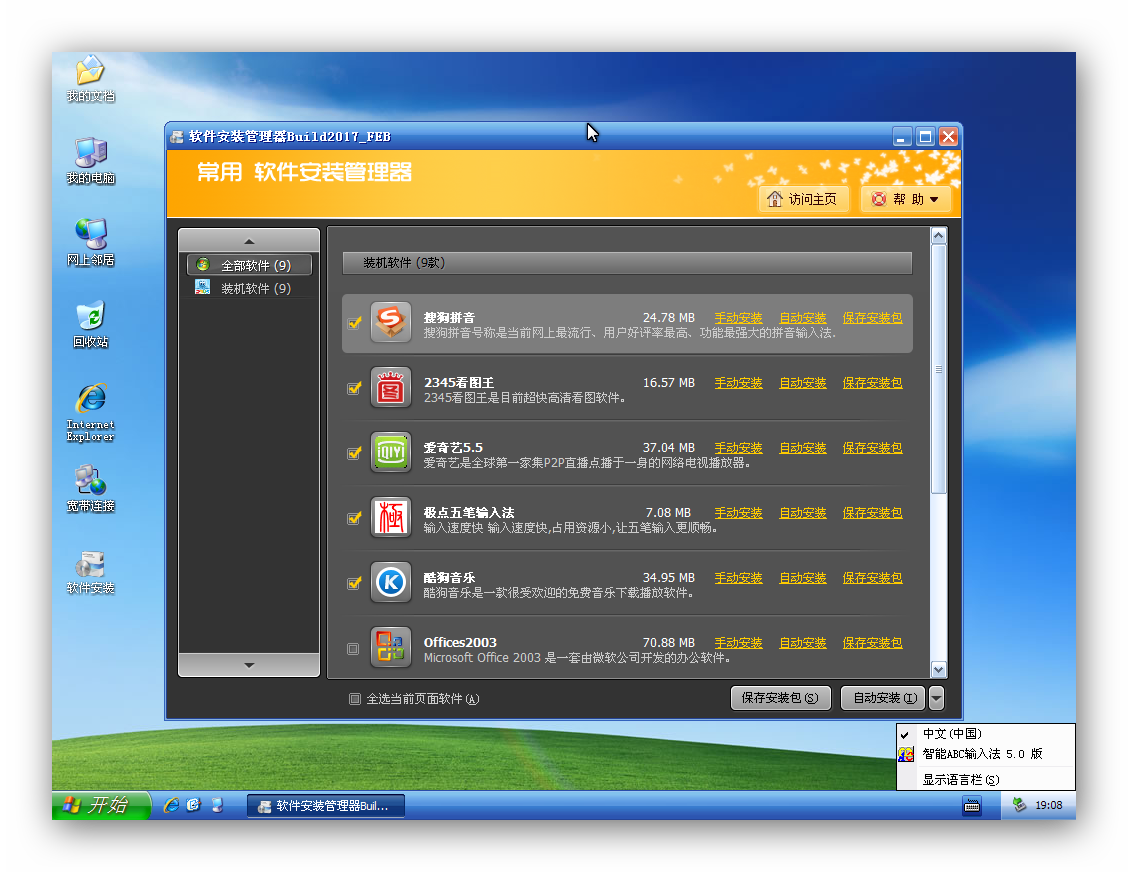Uncheck the 酷狗音乐 checkbox
This screenshot has height=872, width=1128.
click(354, 583)
